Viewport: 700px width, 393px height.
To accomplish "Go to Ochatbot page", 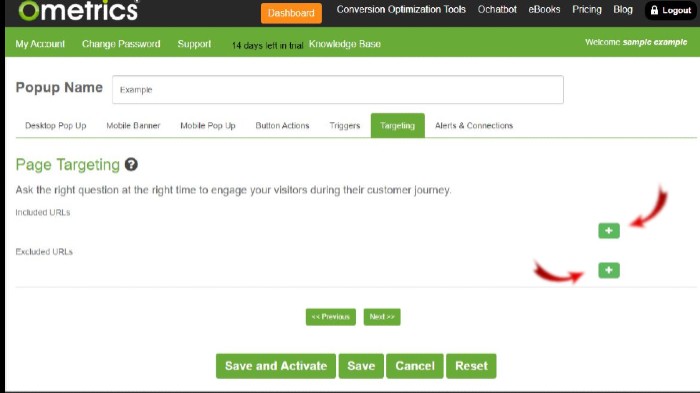I will click(497, 9).
